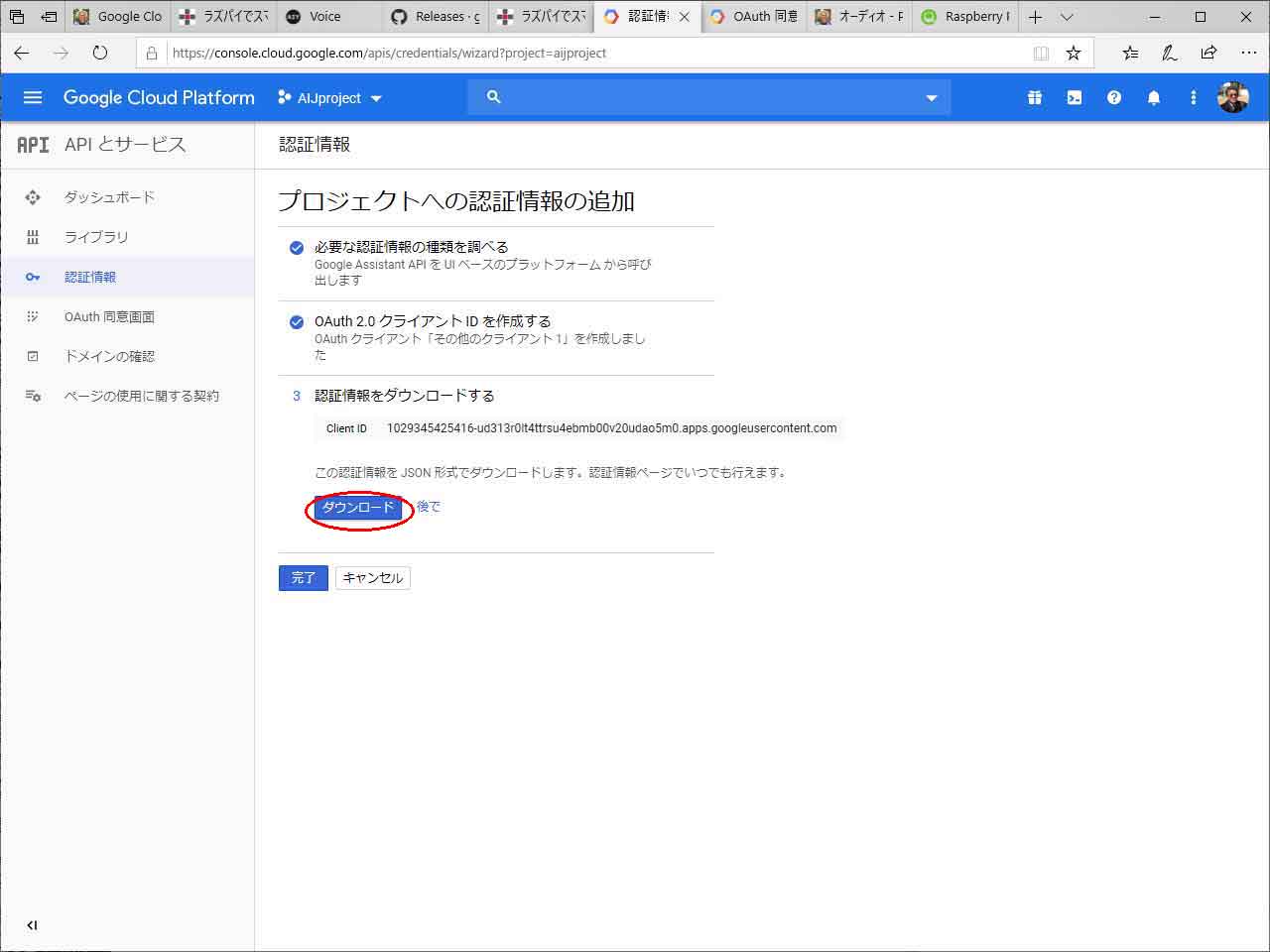
Task: Open the Help question-mark icon
Action: pos(1114,97)
